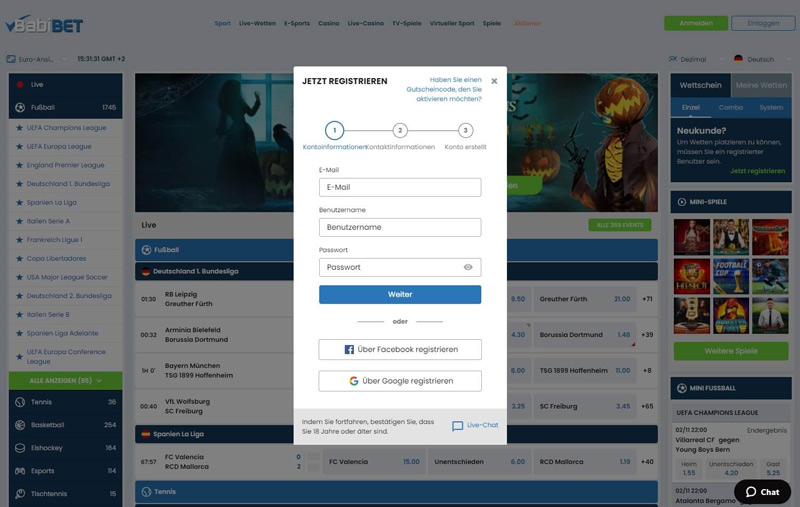
Task: Expand +39 markets for Arminia Bielefeld match
Action: pos(647,335)
